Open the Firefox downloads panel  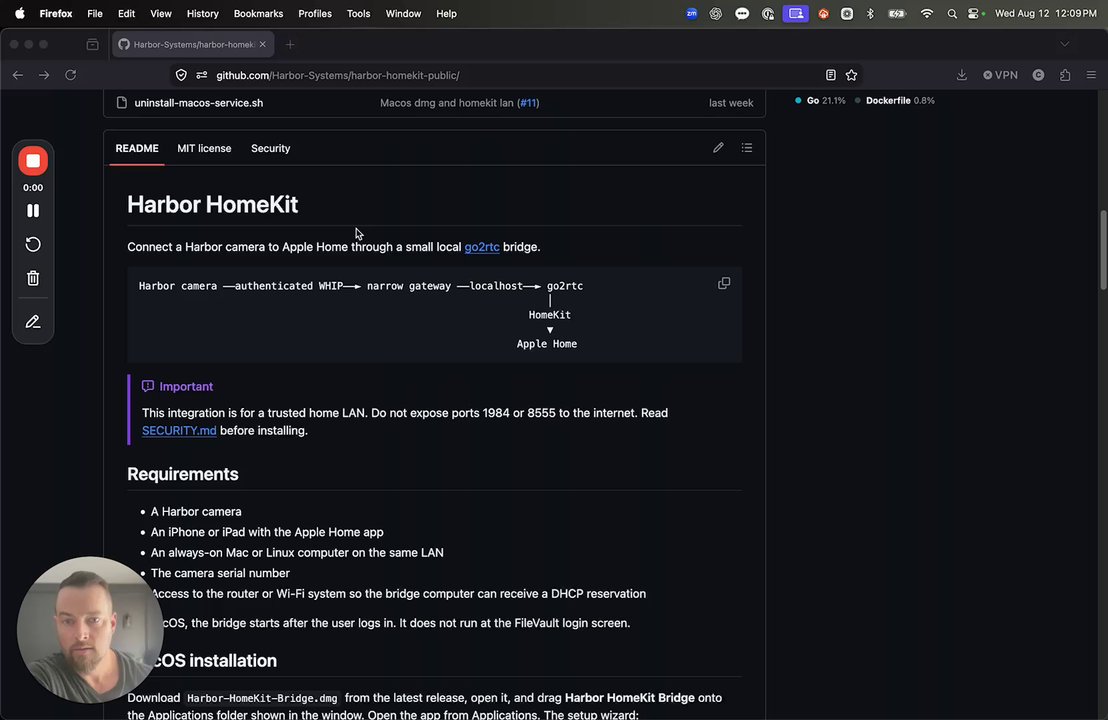point(962,75)
